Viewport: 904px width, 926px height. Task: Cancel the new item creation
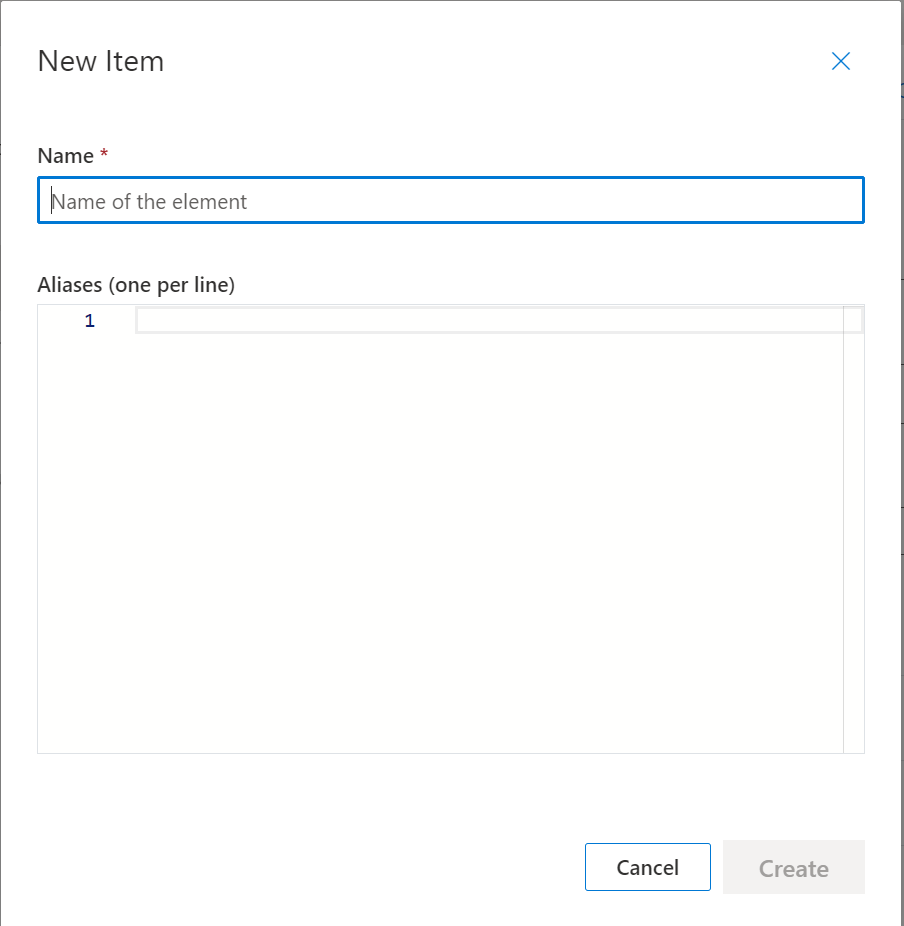point(647,867)
